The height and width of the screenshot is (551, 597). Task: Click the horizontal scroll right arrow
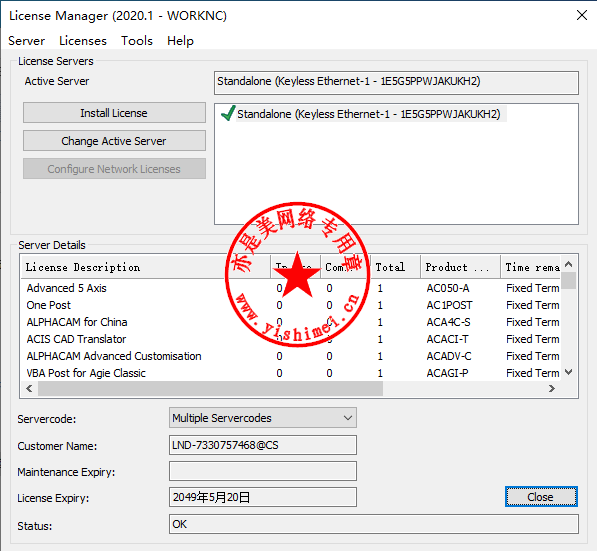(x=551, y=388)
